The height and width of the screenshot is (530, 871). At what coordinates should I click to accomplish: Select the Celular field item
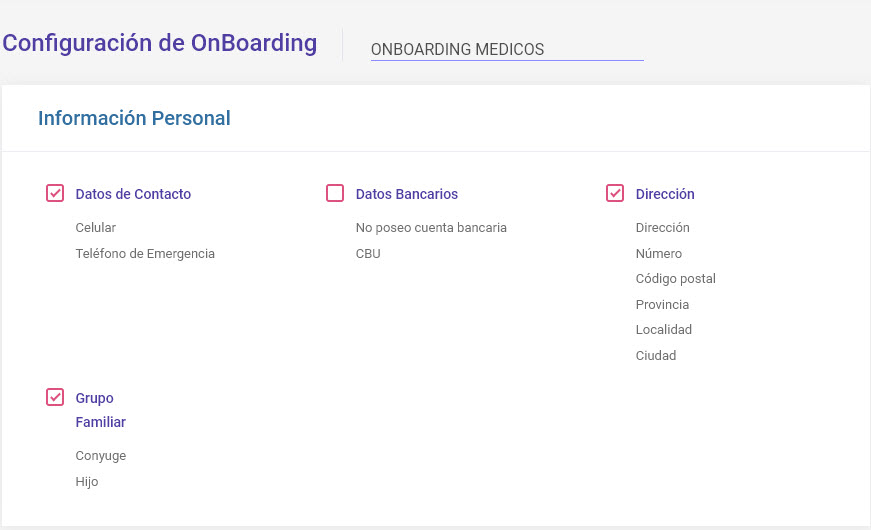pyautogui.click(x=96, y=228)
